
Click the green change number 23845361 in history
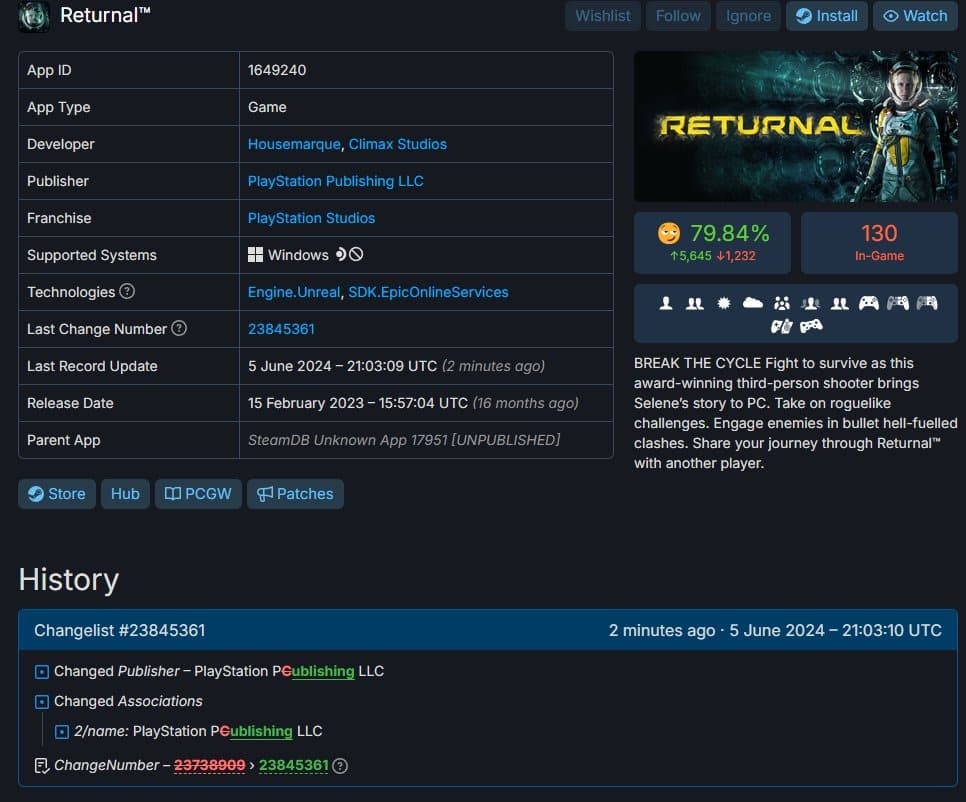(293, 765)
